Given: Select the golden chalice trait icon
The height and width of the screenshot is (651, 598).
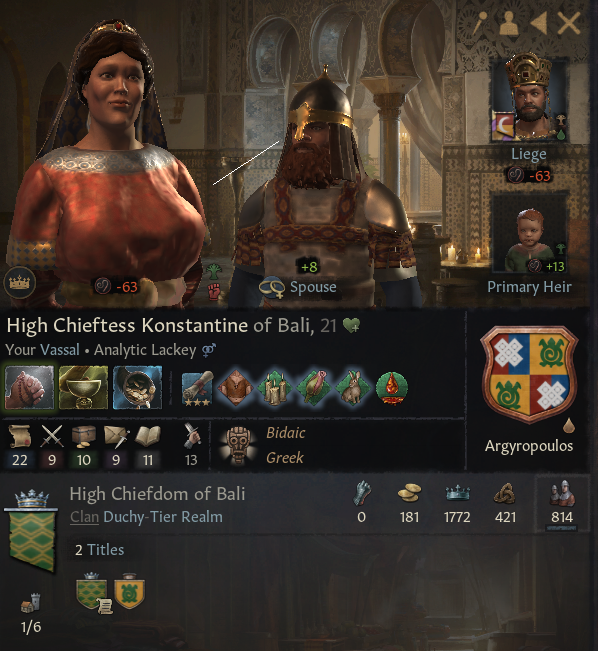Looking at the screenshot, I should click(x=83, y=388).
